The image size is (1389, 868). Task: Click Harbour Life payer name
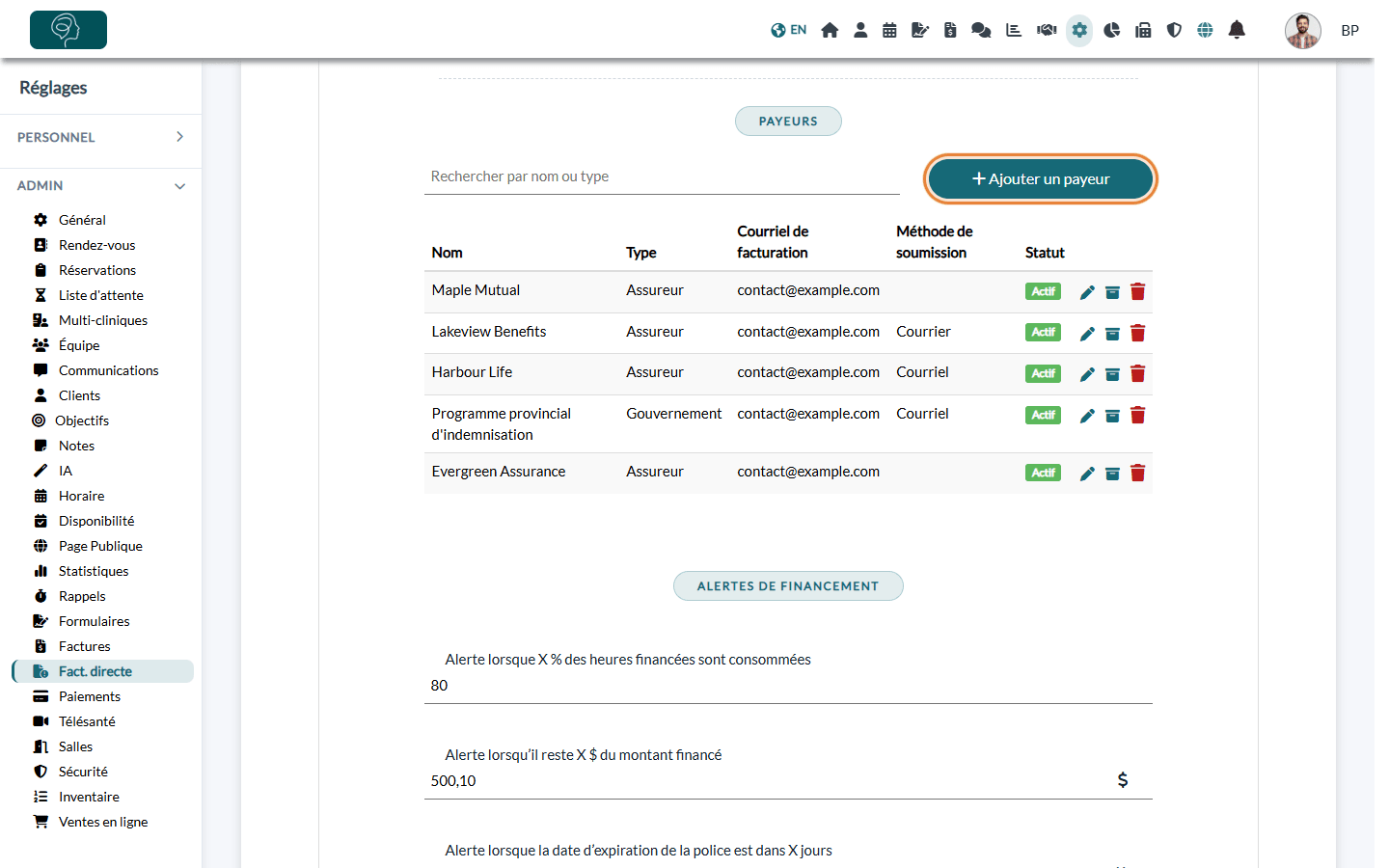coord(472,372)
